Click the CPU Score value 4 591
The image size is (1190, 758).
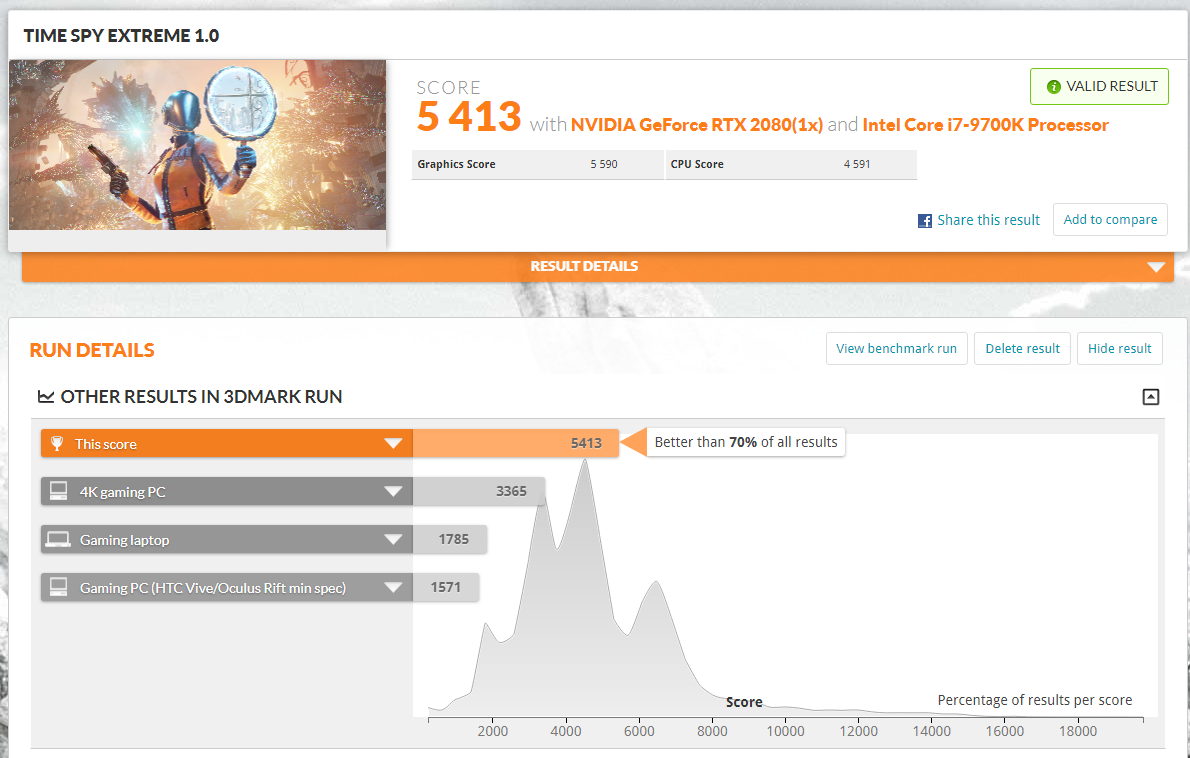856,164
